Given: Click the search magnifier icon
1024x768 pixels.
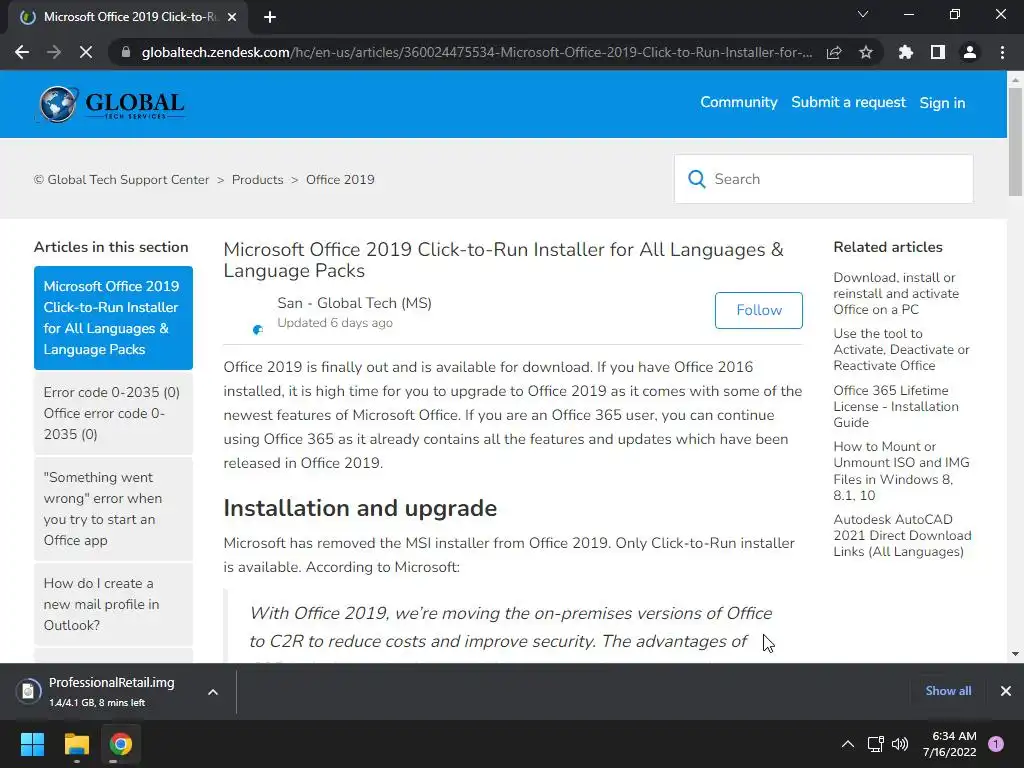Looking at the screenshot, I should pyautogui.click(x=697, y=179).
